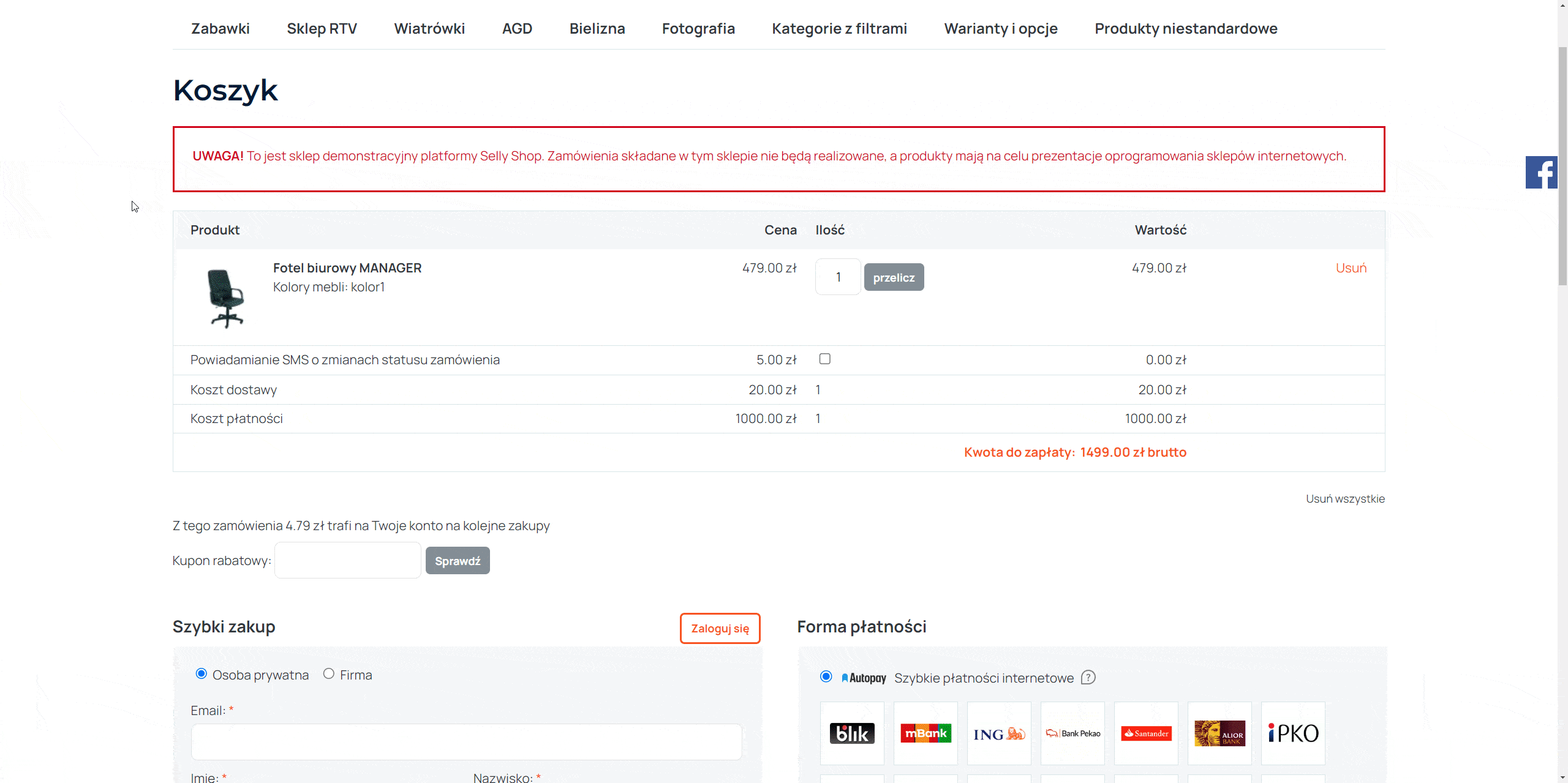This screenshot has width=1568, height=783.
Task: Select Bank Pekao payment tile
Action: [1072, 733]
